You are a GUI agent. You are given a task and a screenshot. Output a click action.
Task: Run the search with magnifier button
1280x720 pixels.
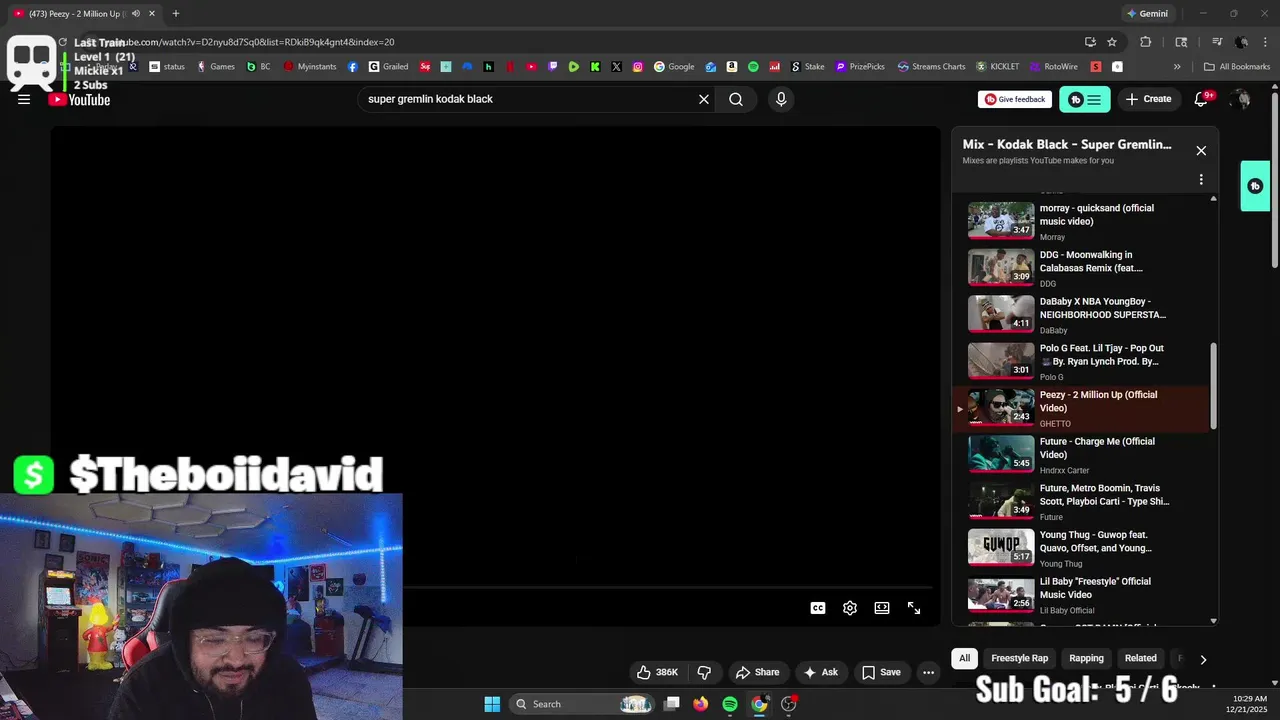coord(736,99)
